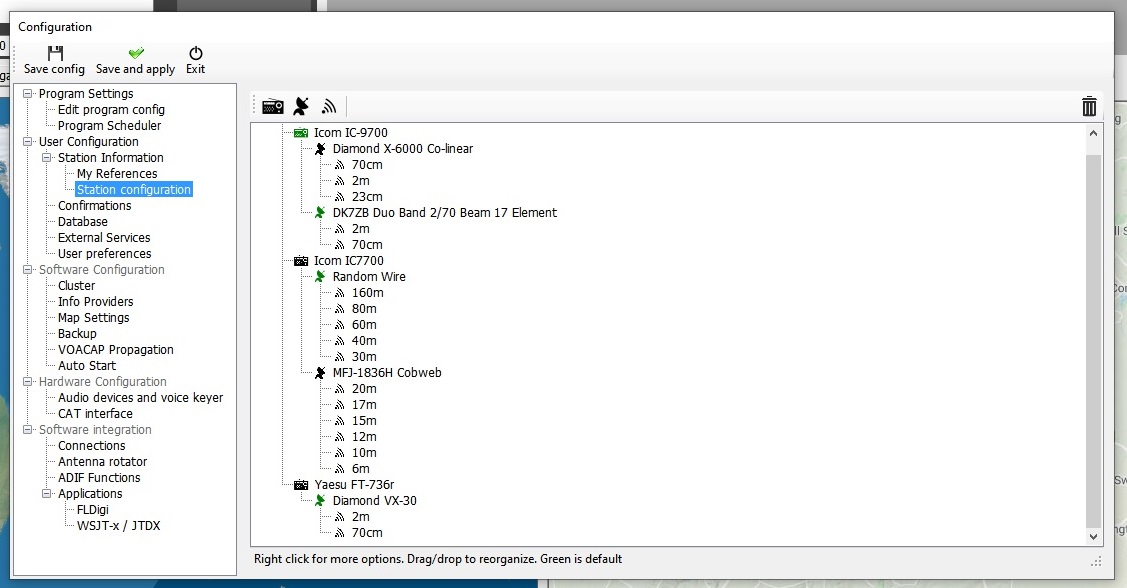Click the band icon next to 15m
1127x588 pixels.
[340, 421]
